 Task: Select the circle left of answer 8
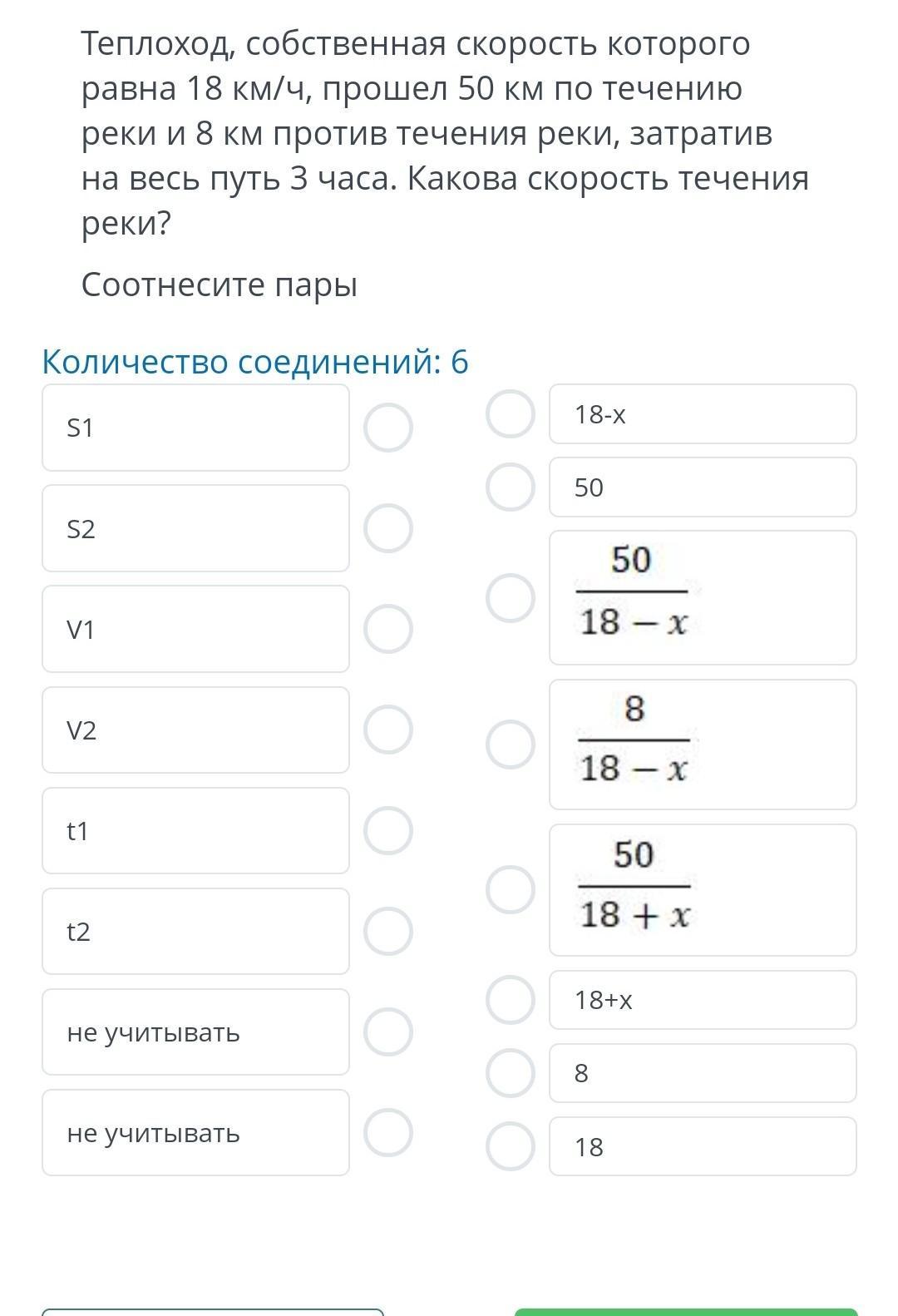[510, 1073]
